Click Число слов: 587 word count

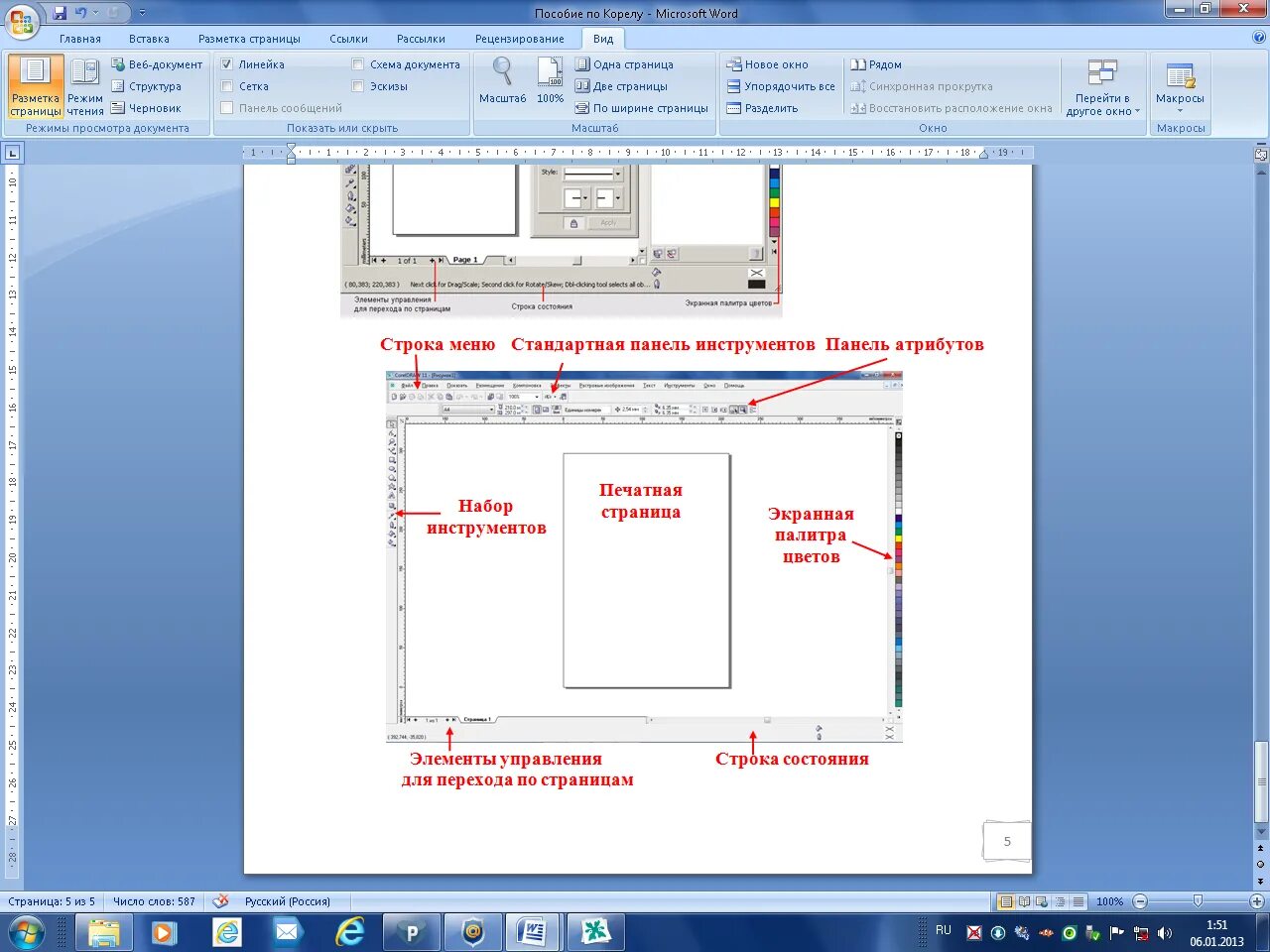[x=154, y=901]
